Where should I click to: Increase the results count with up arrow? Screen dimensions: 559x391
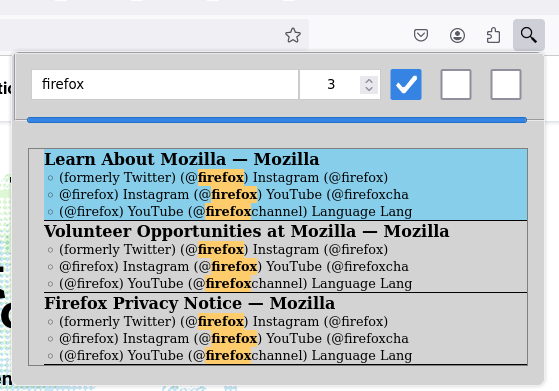pyautogui.click(x=369, y=81)
